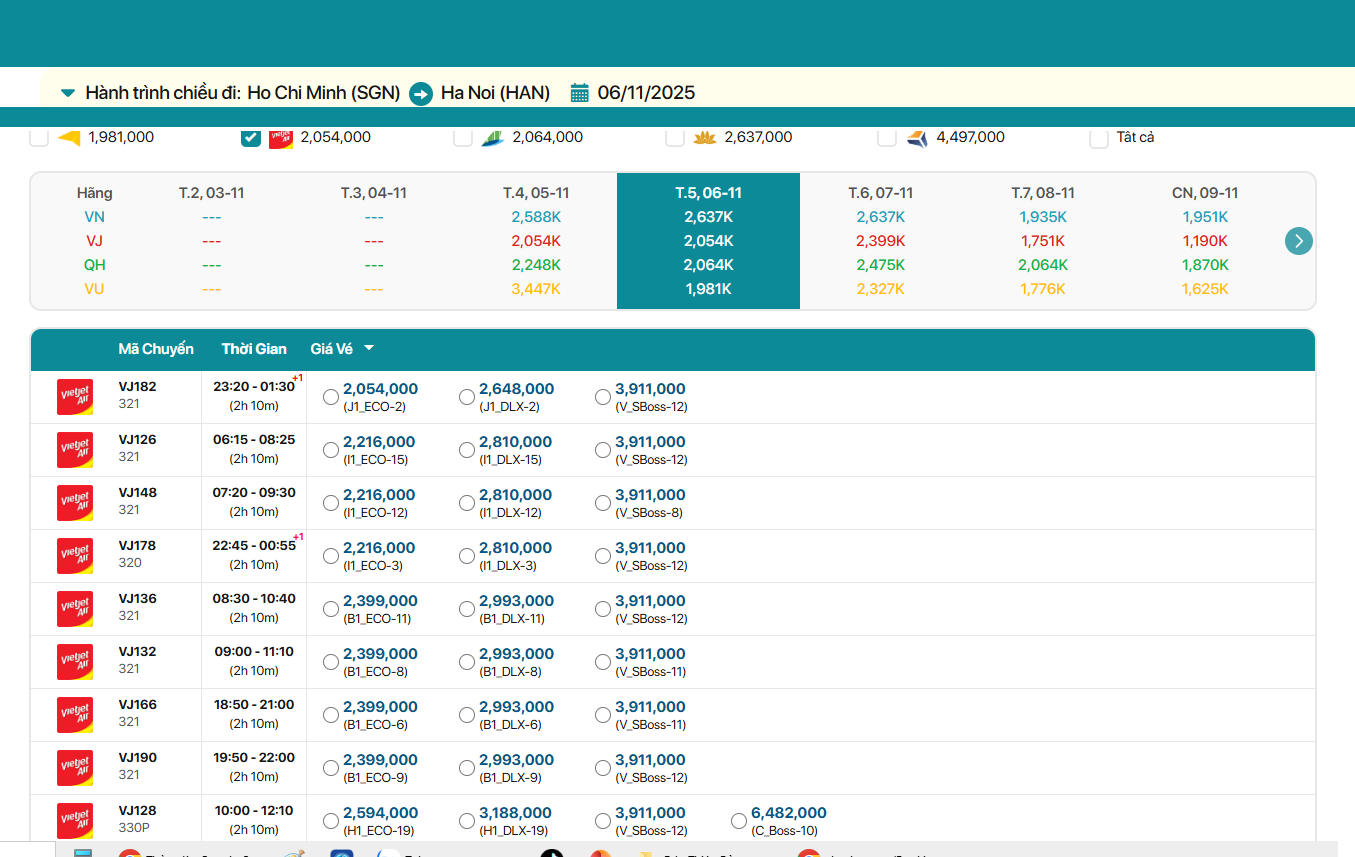Click the arrow icon between SGN and HAN
Image resolution: width=1355 pixels, height=857 pixels.
tap(421, 94)
